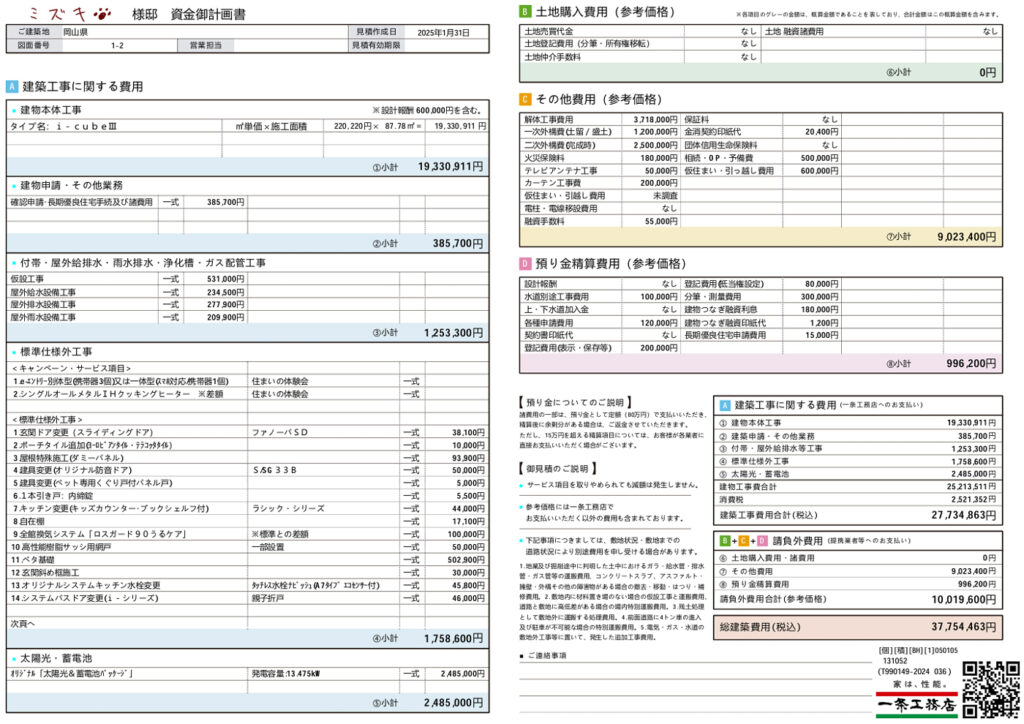
Task: Click the 一条工務店 company logo
Action: pos(916,703)
